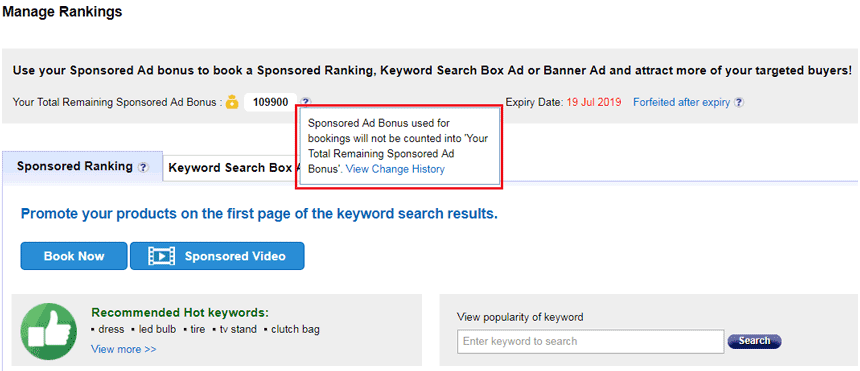Select the clutch bag keyword
Screen dimensions: 860x371
tap(295, 329)
